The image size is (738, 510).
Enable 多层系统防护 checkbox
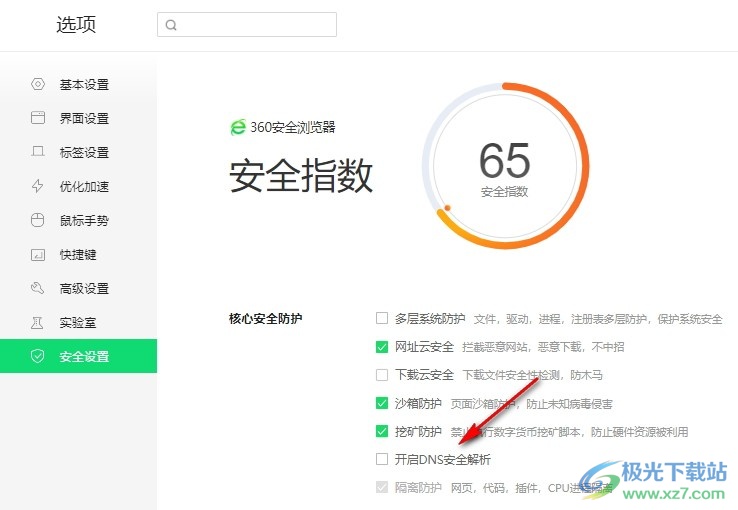(382, 319)
